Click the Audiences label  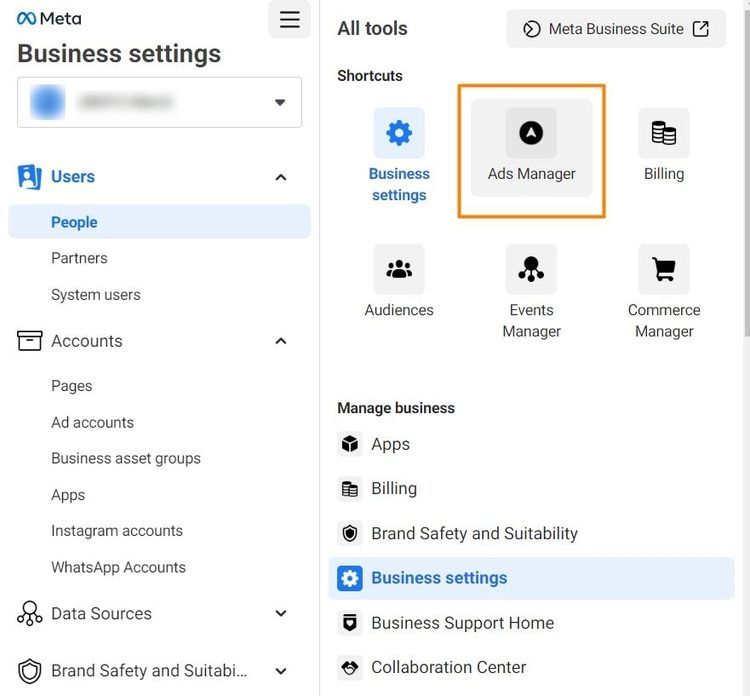pyautogui.click(x=399, y=310)
